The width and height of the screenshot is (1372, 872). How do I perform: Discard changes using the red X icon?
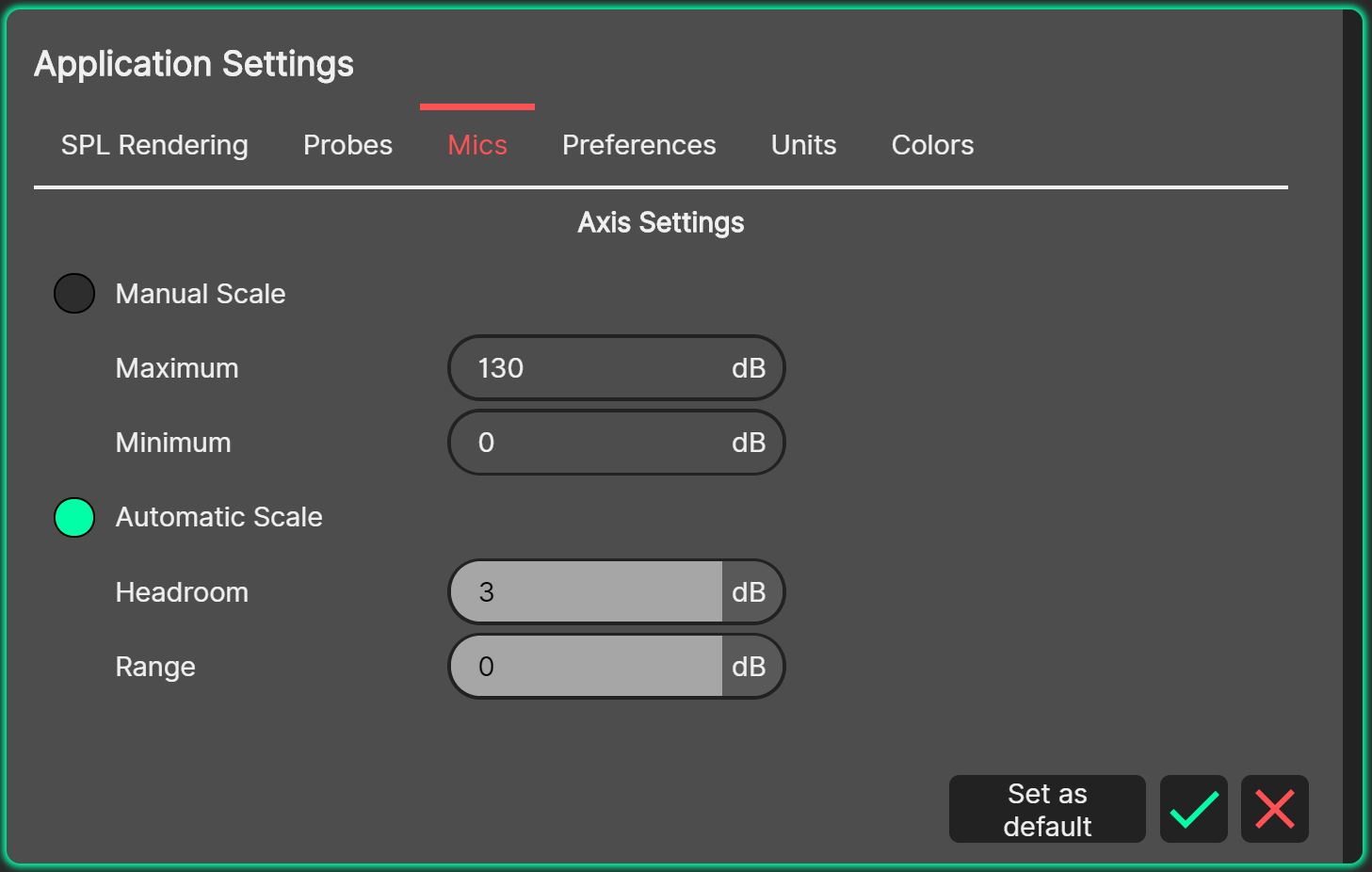(x=1273, y=808)
